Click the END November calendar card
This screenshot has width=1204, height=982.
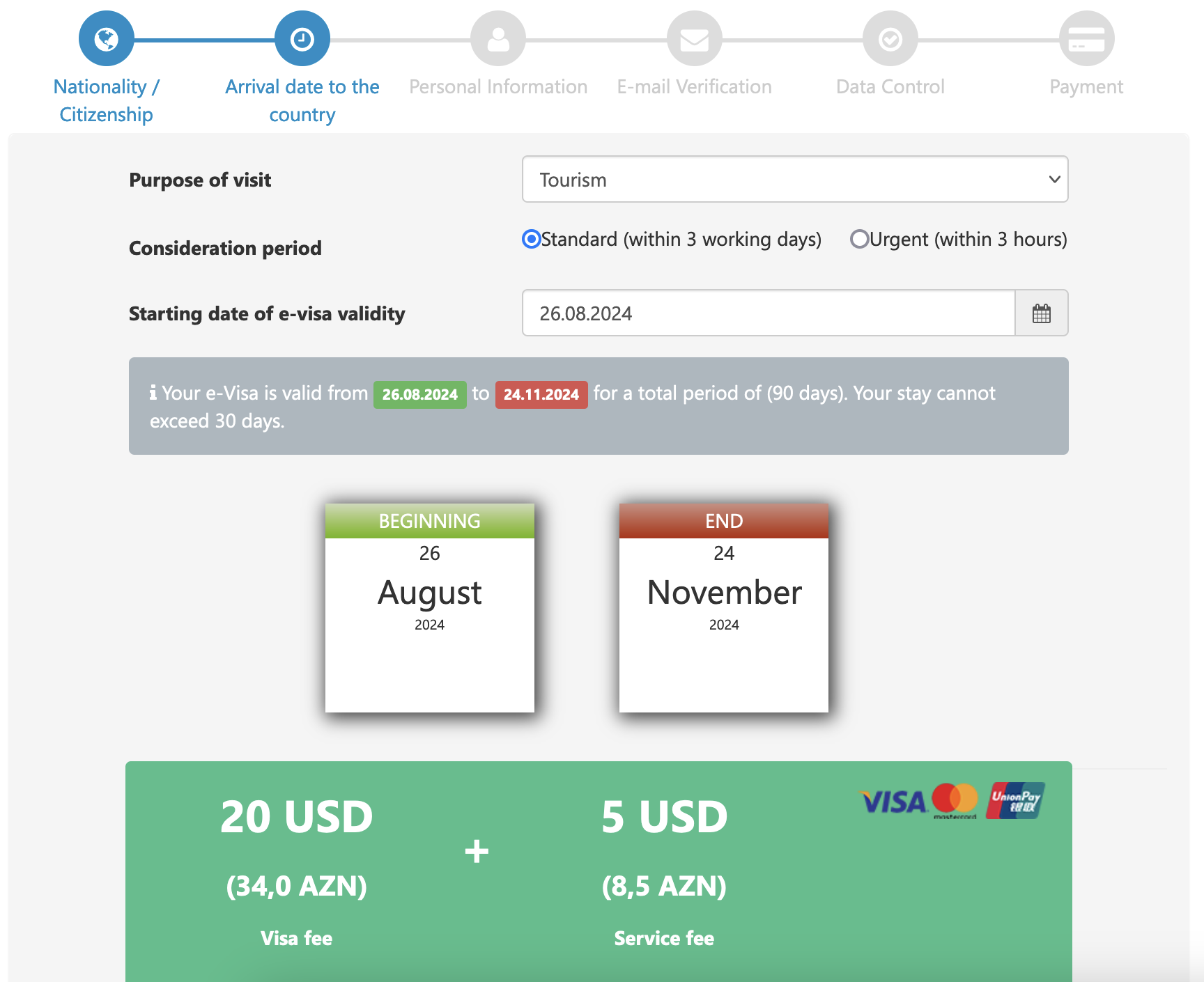[723, 607]
